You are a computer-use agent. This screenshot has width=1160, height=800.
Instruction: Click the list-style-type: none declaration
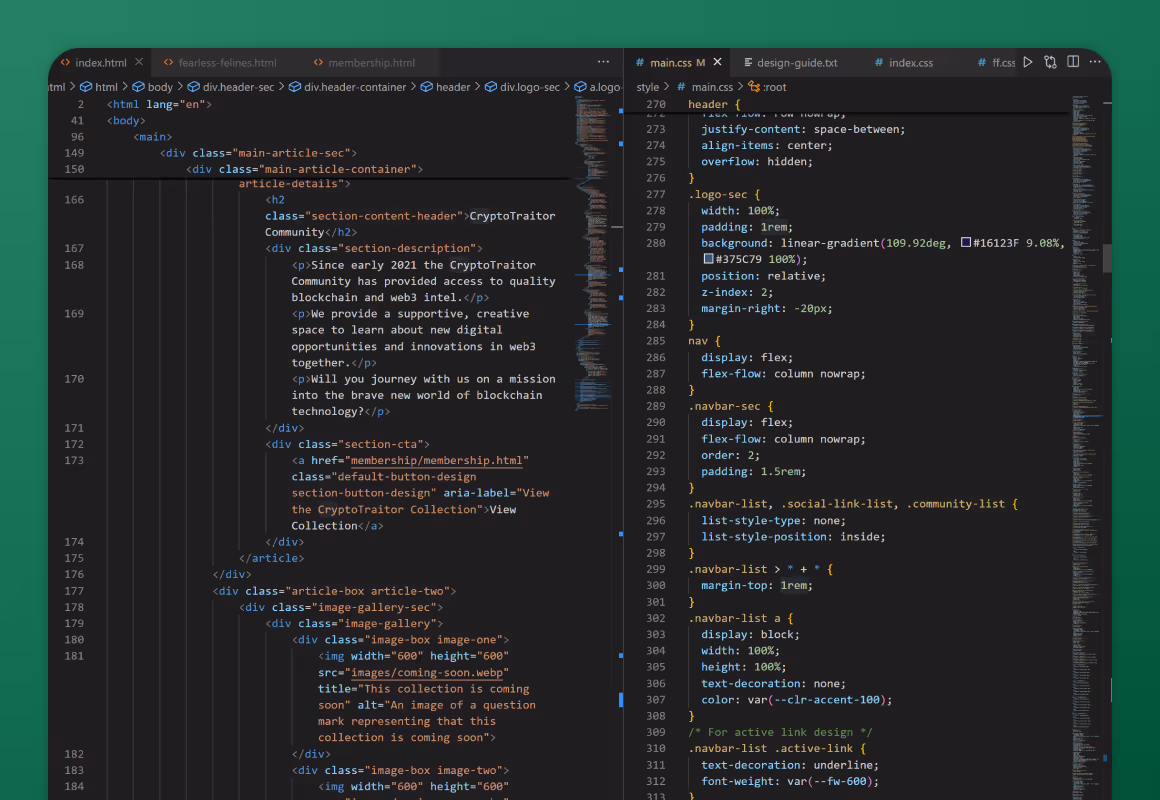[x=774, y=521]
